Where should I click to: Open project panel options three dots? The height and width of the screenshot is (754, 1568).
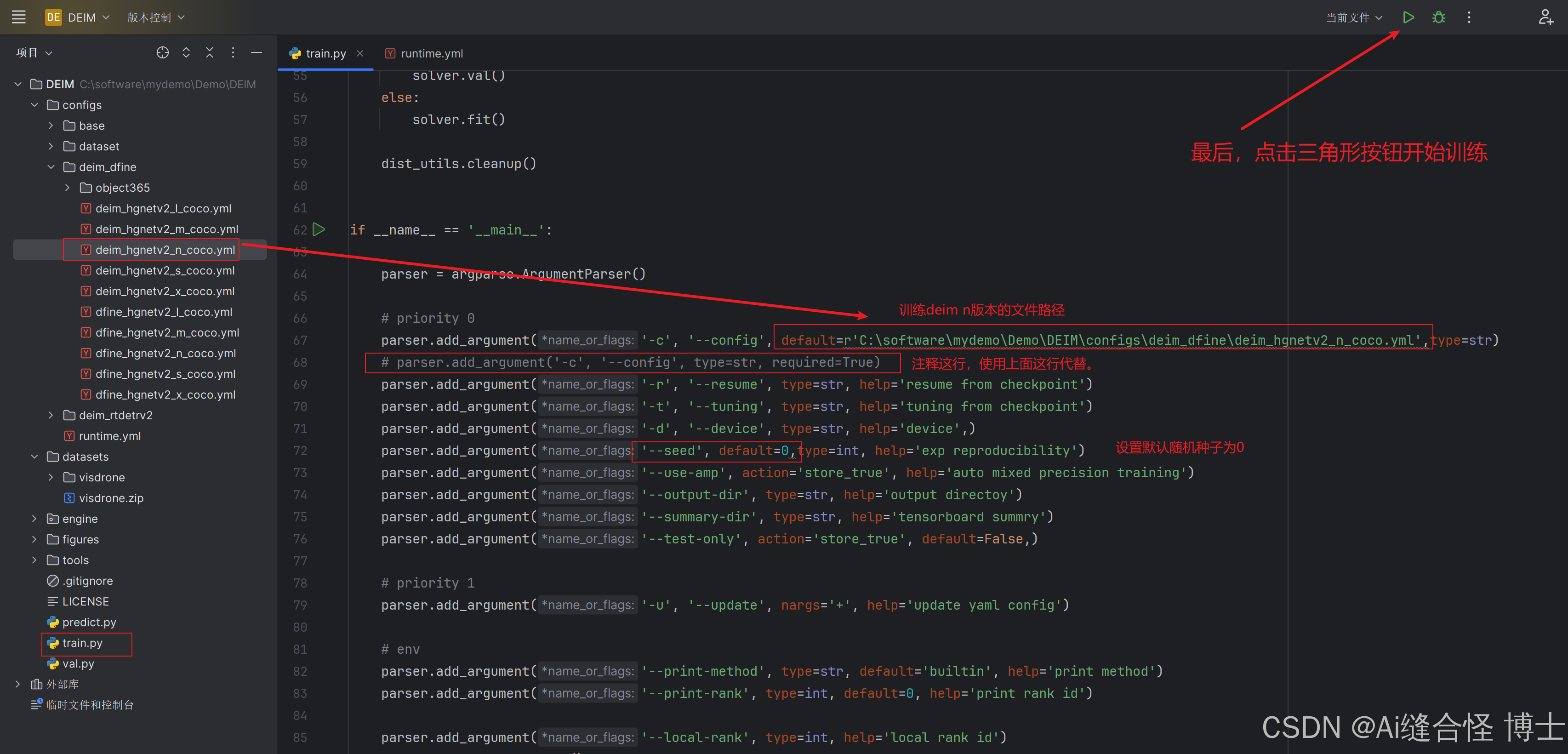233,53
